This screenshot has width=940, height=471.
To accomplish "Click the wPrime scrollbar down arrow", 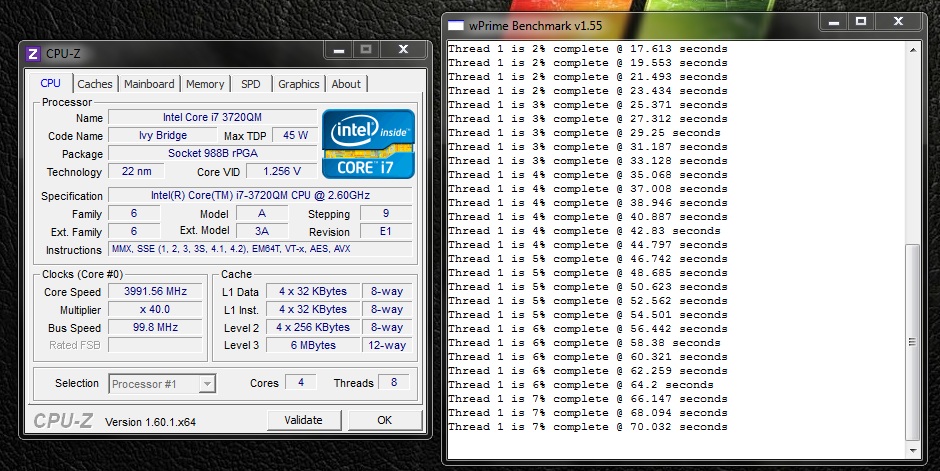I will [913, 451].
